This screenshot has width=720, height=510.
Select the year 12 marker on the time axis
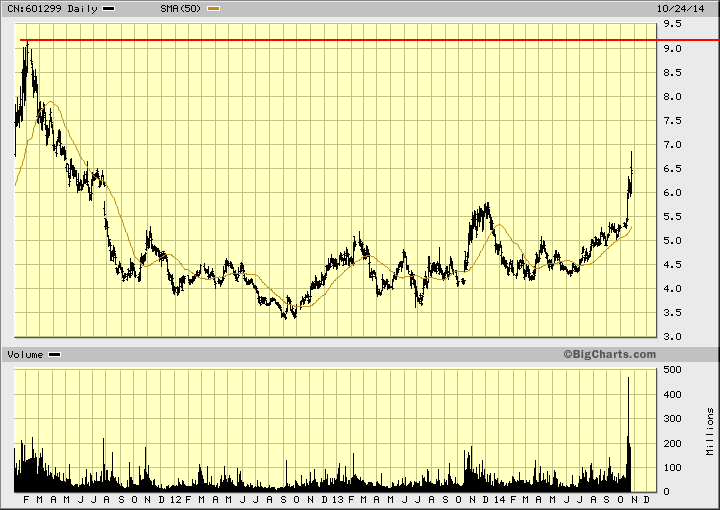point(175,499)
